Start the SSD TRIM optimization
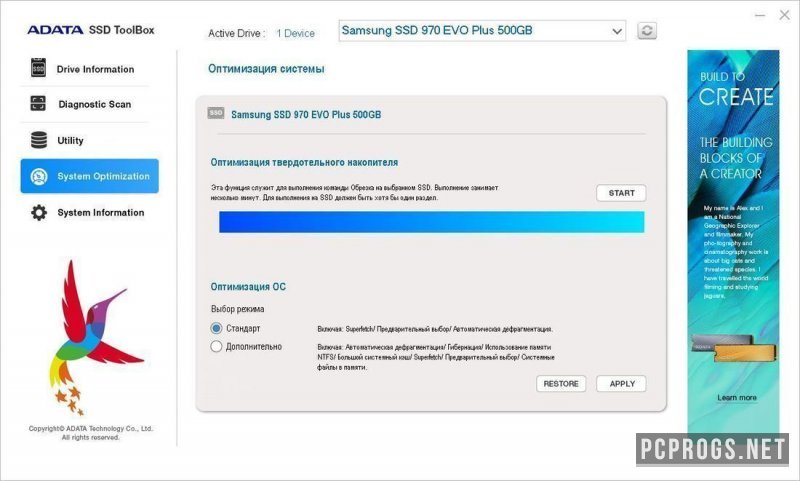The image size is (800, 481). [x=621, y=193]
